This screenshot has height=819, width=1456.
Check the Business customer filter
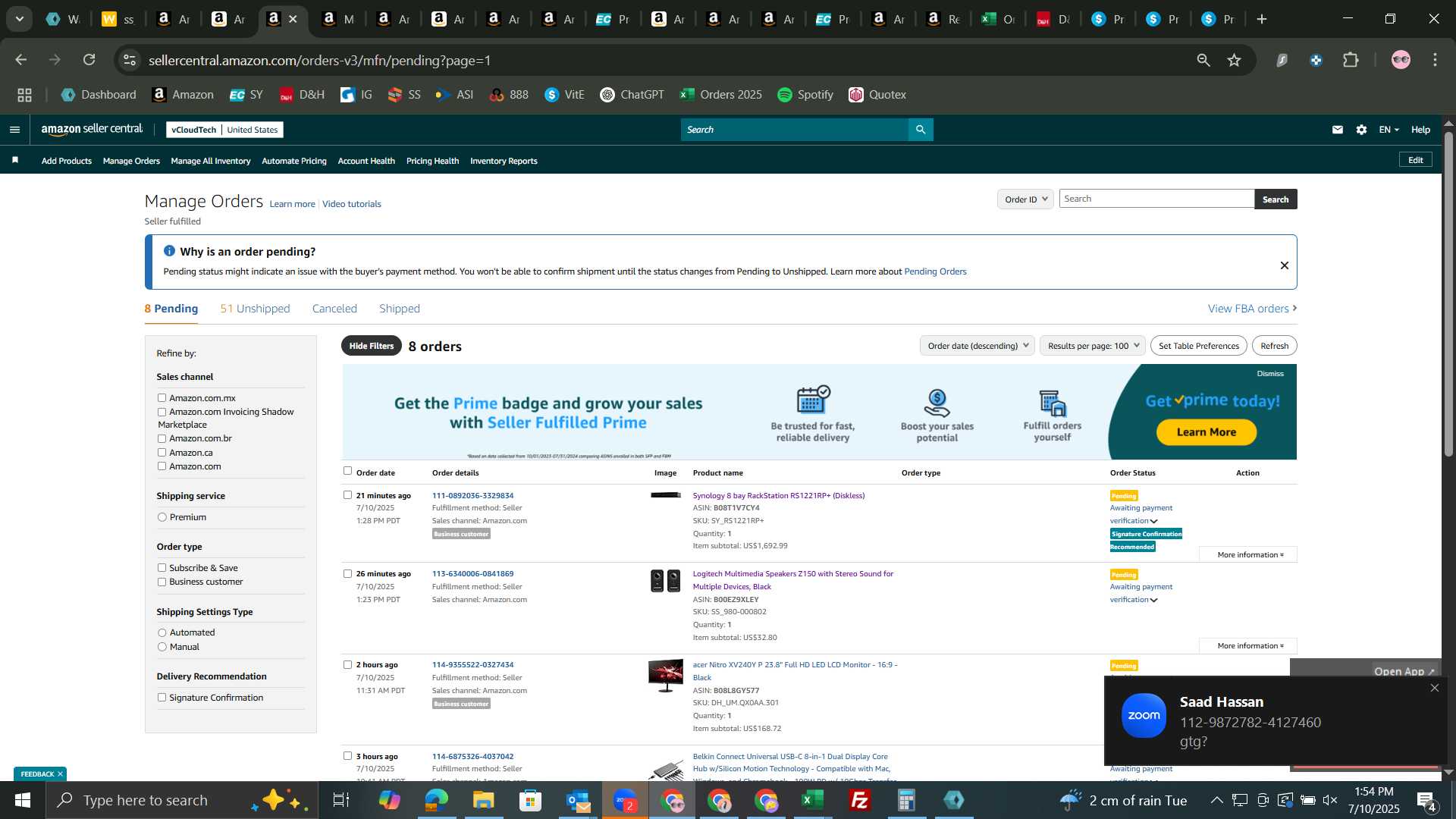162,582
